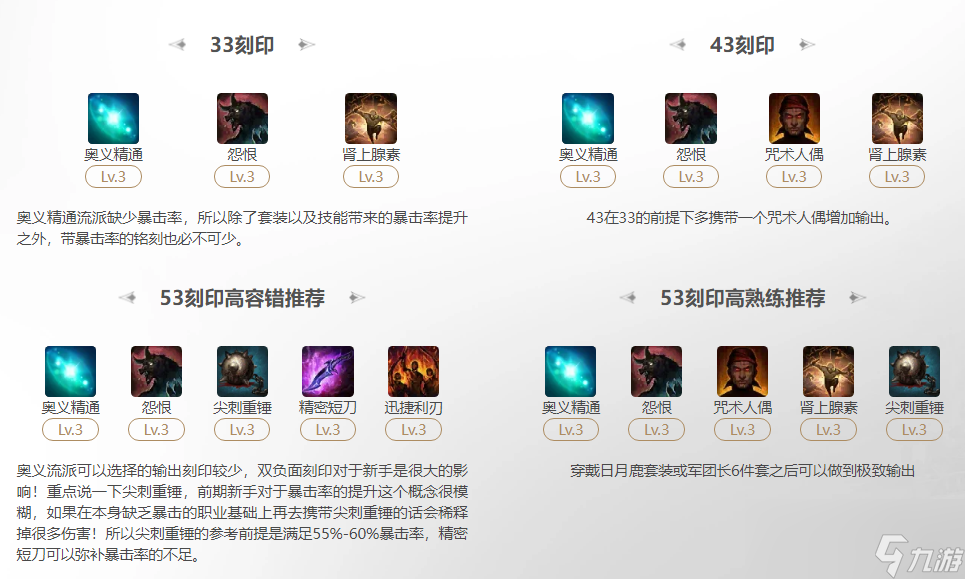Image resolution: width=965 pixels, height=579 pixels.
Task: Click the 43刻印 section heading
Action: click(742, 45)
